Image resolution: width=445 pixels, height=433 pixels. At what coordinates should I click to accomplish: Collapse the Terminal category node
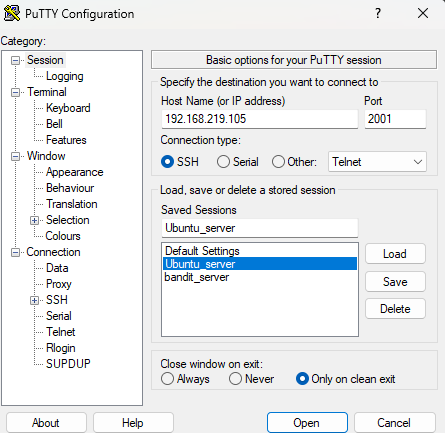(x=15, y=93)
